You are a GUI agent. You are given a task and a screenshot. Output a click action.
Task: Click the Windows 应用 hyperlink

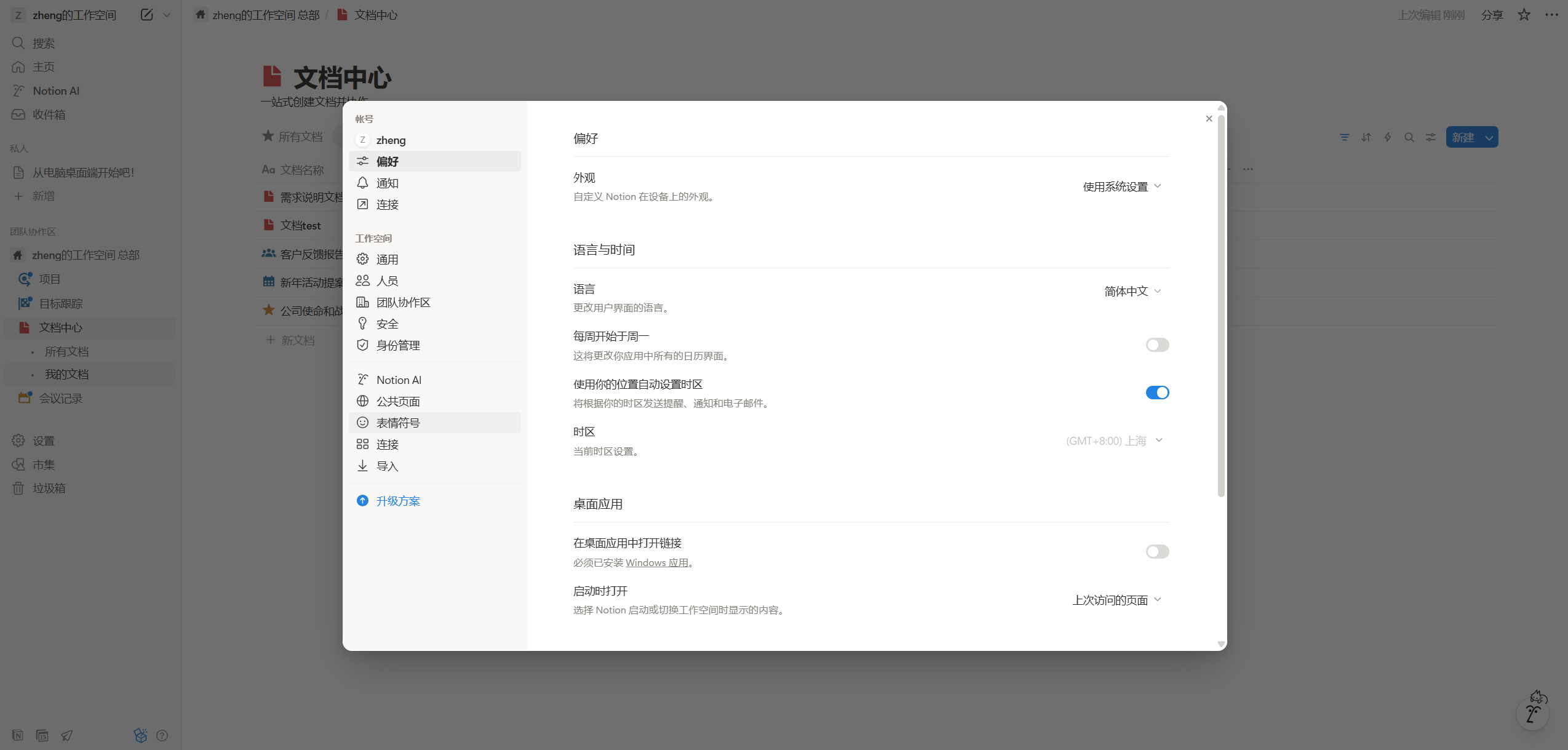click(x=656, y=562)
